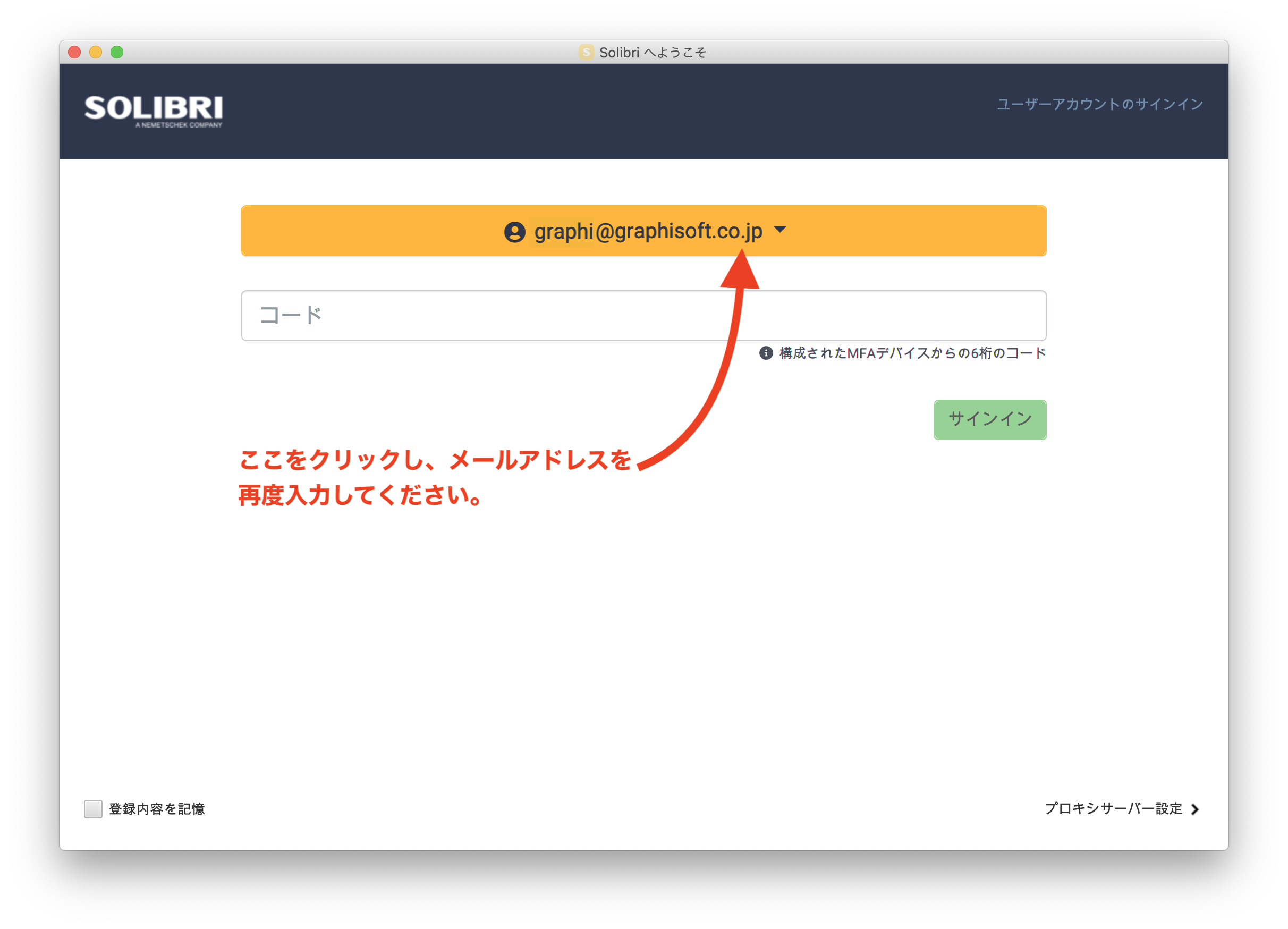The image size is (1288, 929).
Task: Click the user avatar icon beside the email
Action: coord(514,232)
